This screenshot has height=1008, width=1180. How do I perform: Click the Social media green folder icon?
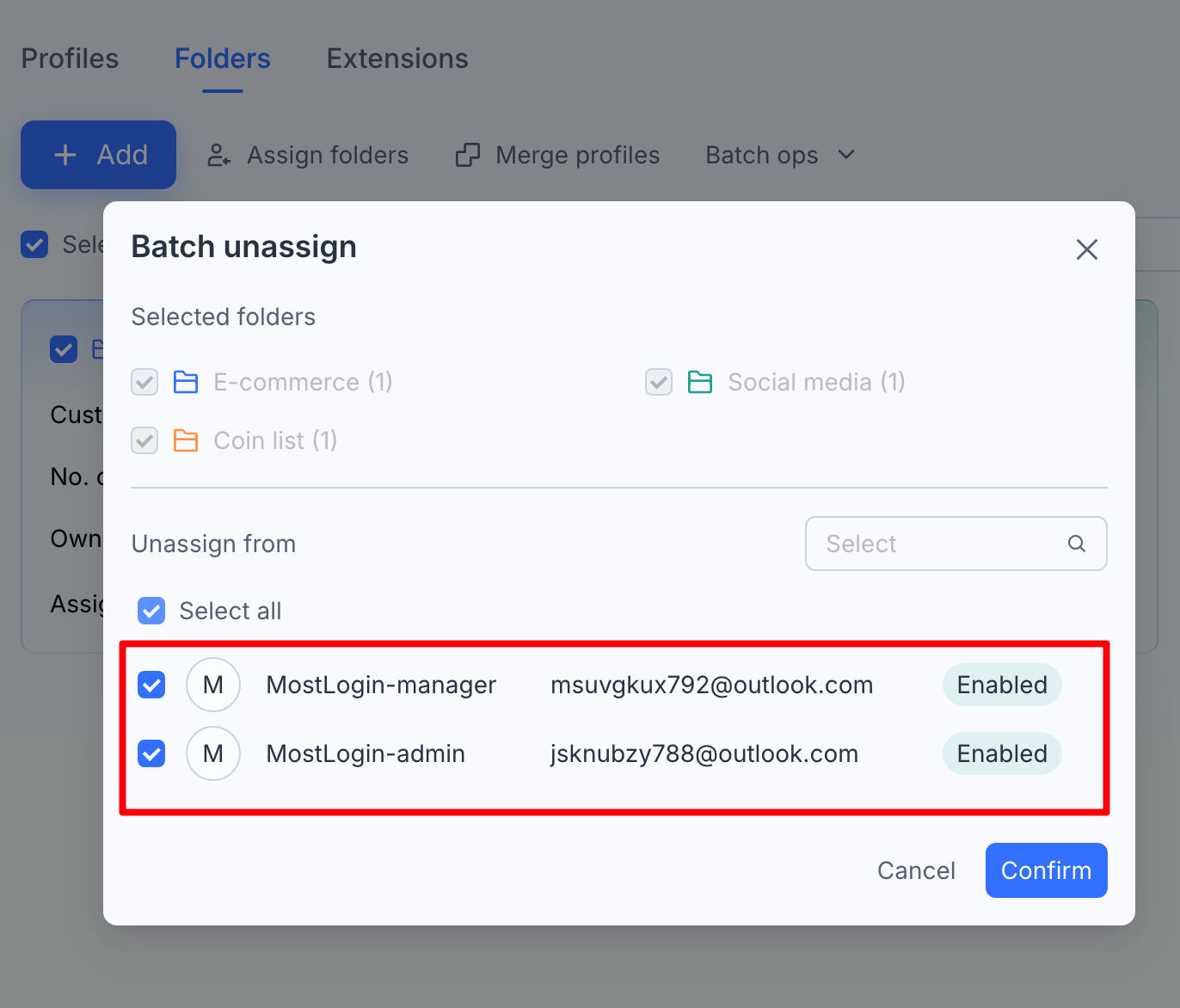700,382
